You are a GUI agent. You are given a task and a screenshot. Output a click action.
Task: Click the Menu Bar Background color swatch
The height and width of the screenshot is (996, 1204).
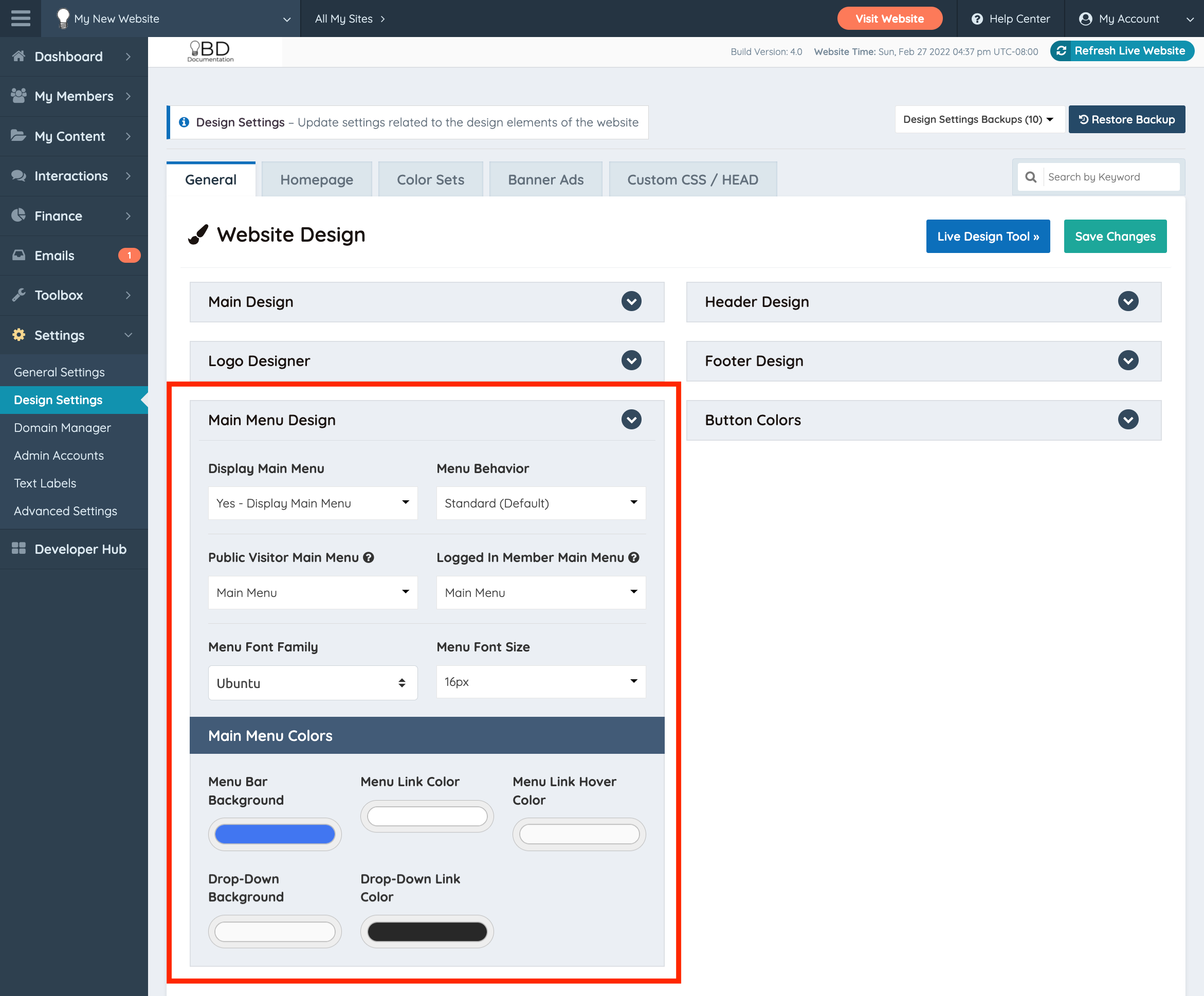click(275, 834)
